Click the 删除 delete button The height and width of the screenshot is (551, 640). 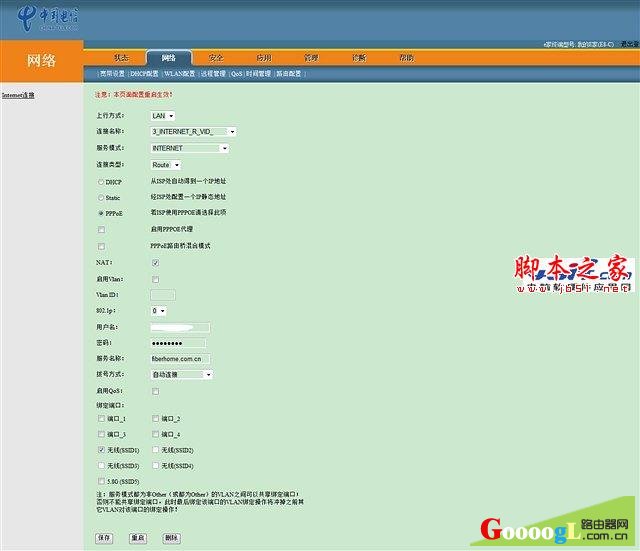pyautogui.click(x=171, y=538)
